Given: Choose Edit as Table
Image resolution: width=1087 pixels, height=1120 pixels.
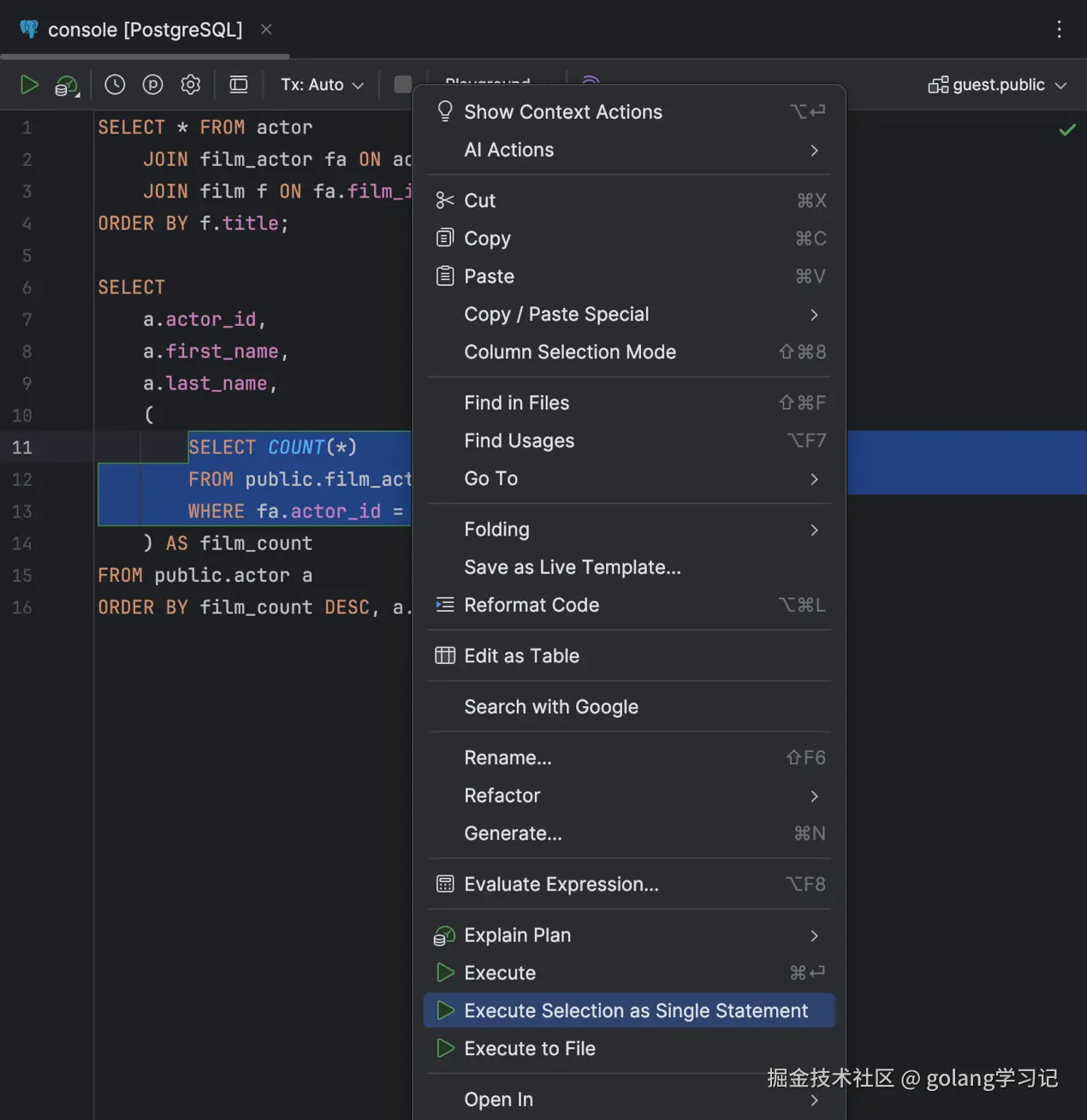Looking at the screenshot, I should [629, 656].
